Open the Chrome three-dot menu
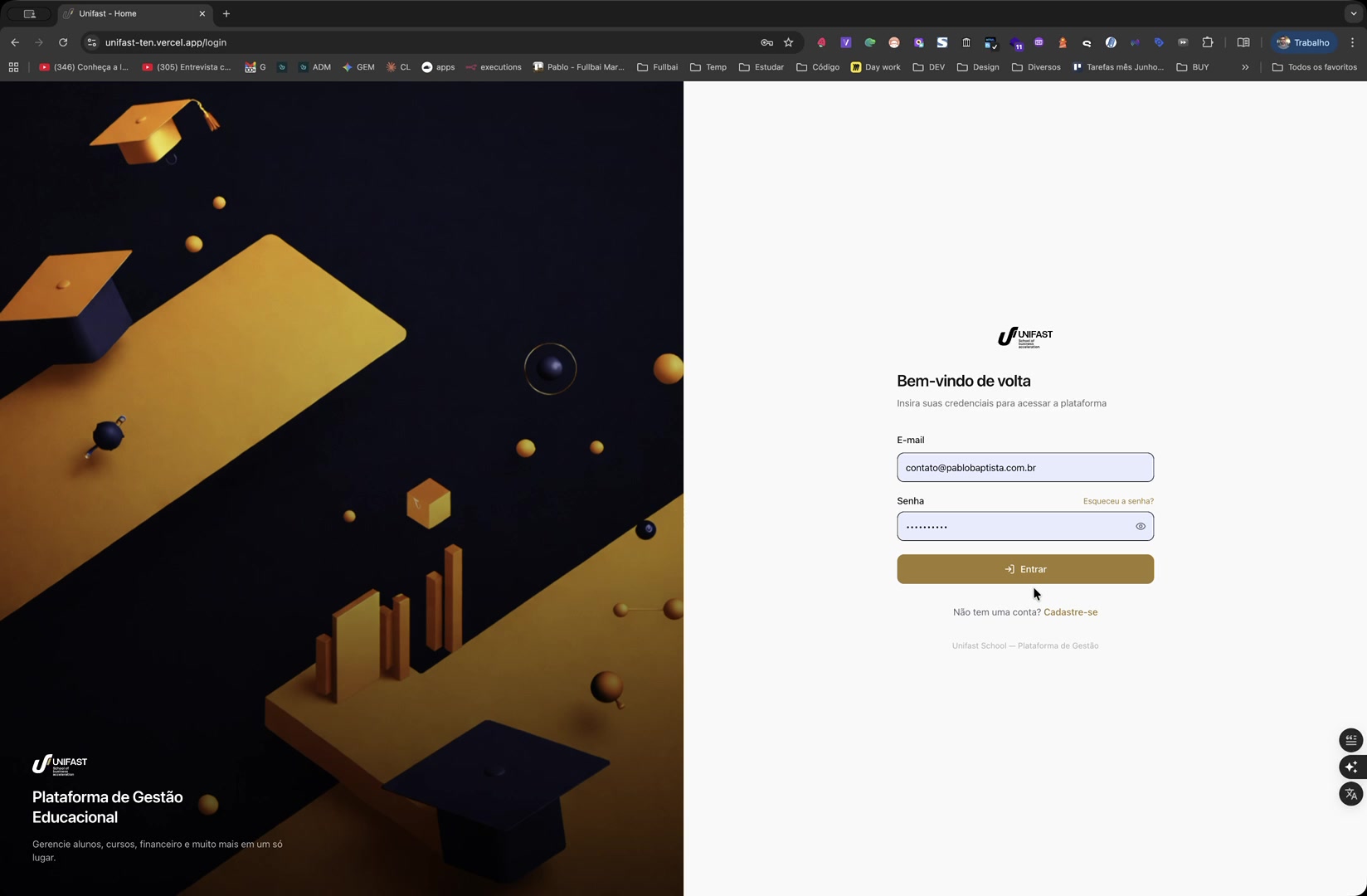Viewport: 1367px width, 896px height. point(1352,42)
